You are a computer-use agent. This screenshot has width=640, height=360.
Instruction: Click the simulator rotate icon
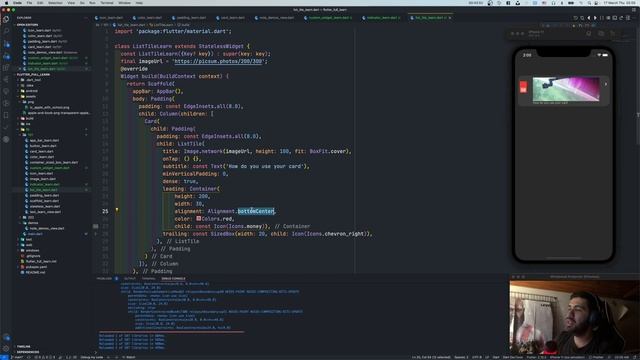[x=613, y=34]
